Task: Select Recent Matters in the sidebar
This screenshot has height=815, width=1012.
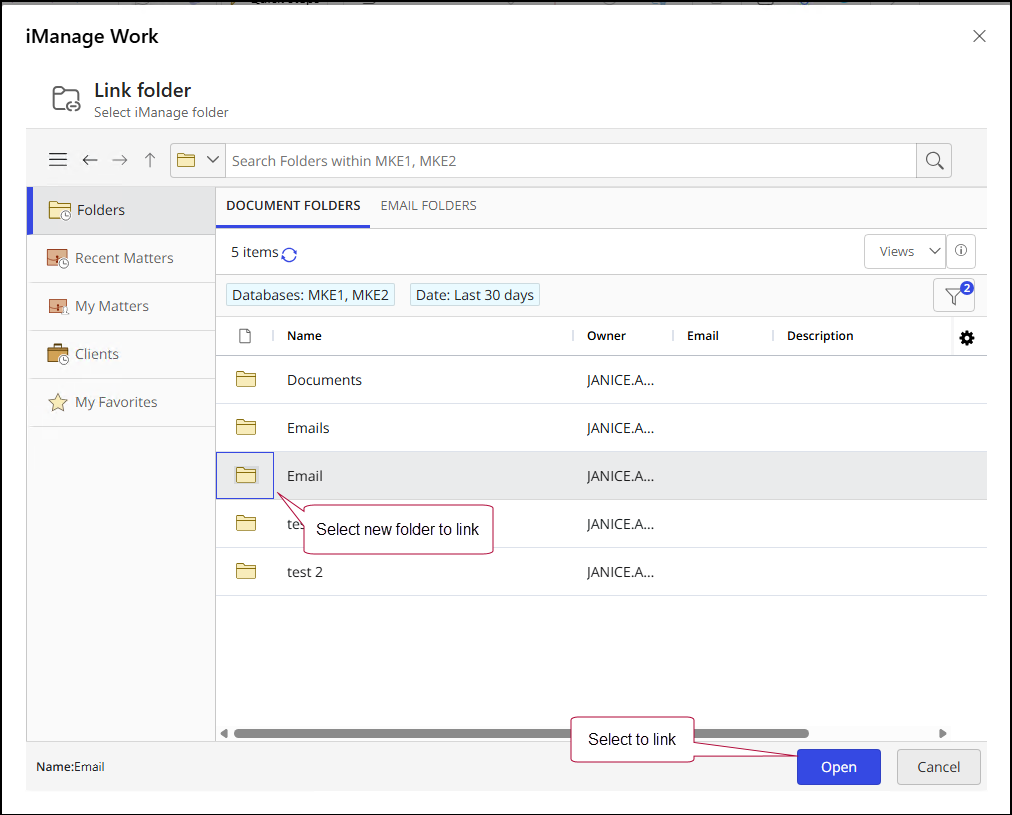Action: click(x=124, y=258)
